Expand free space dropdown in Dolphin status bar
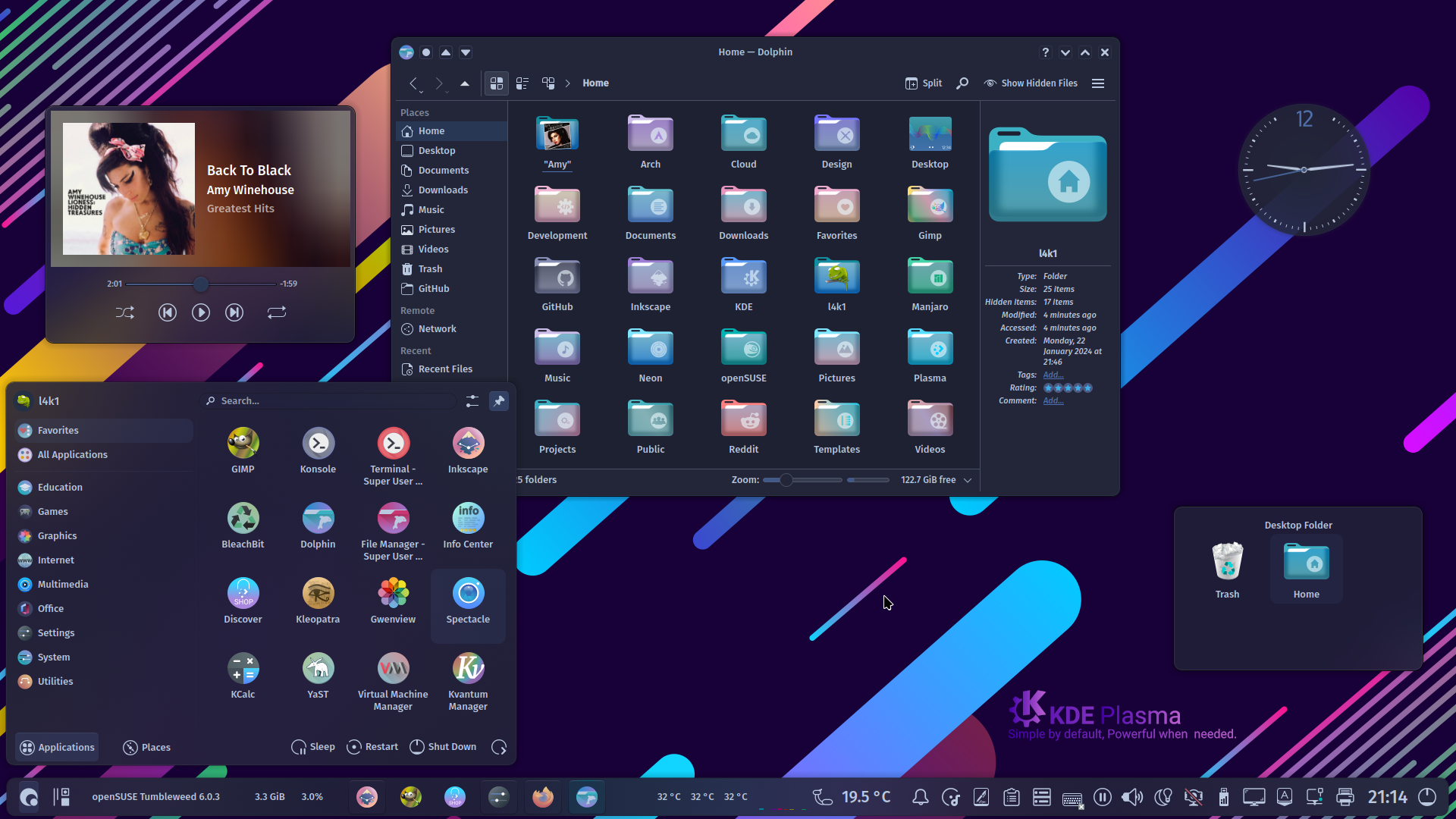The height and width of the screenshot is (819, 1456). (968, 480)
